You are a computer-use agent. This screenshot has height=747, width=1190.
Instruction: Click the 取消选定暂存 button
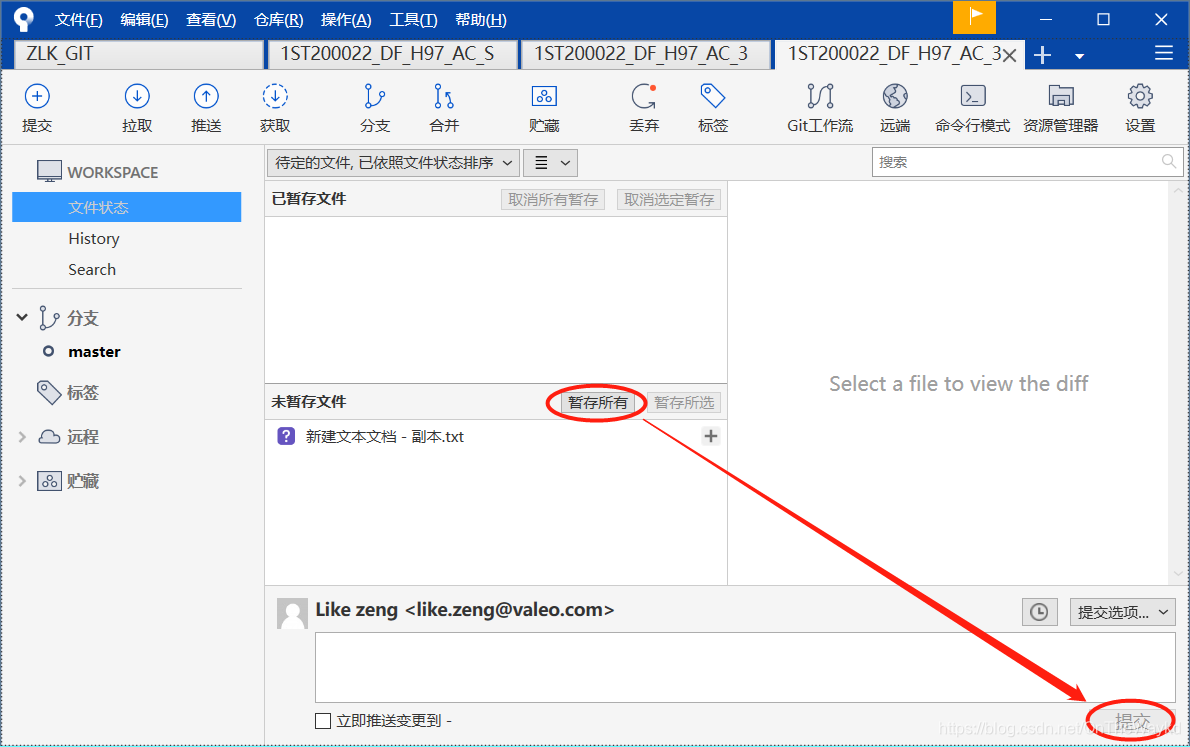click(x=669, y=200)
